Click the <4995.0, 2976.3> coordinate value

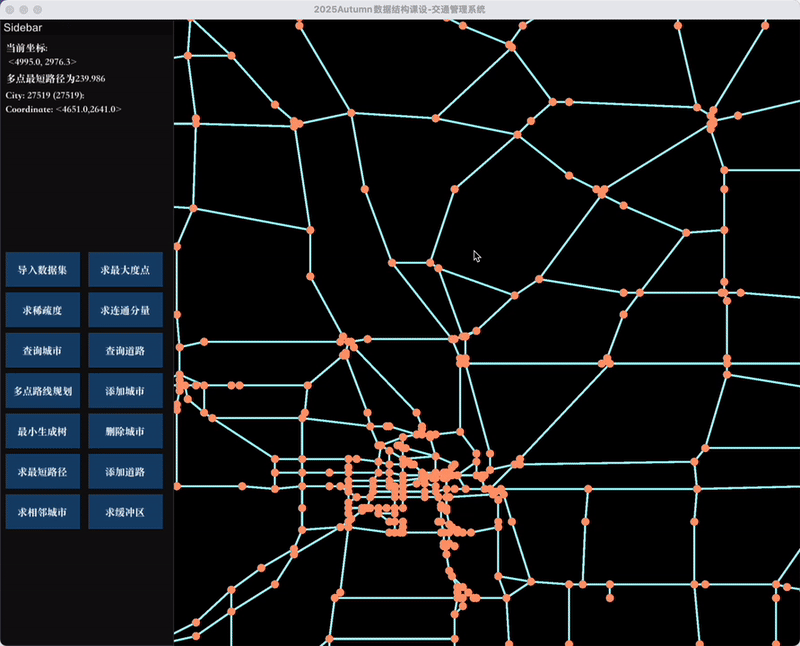pyautogui.click(x=42, y=62)
